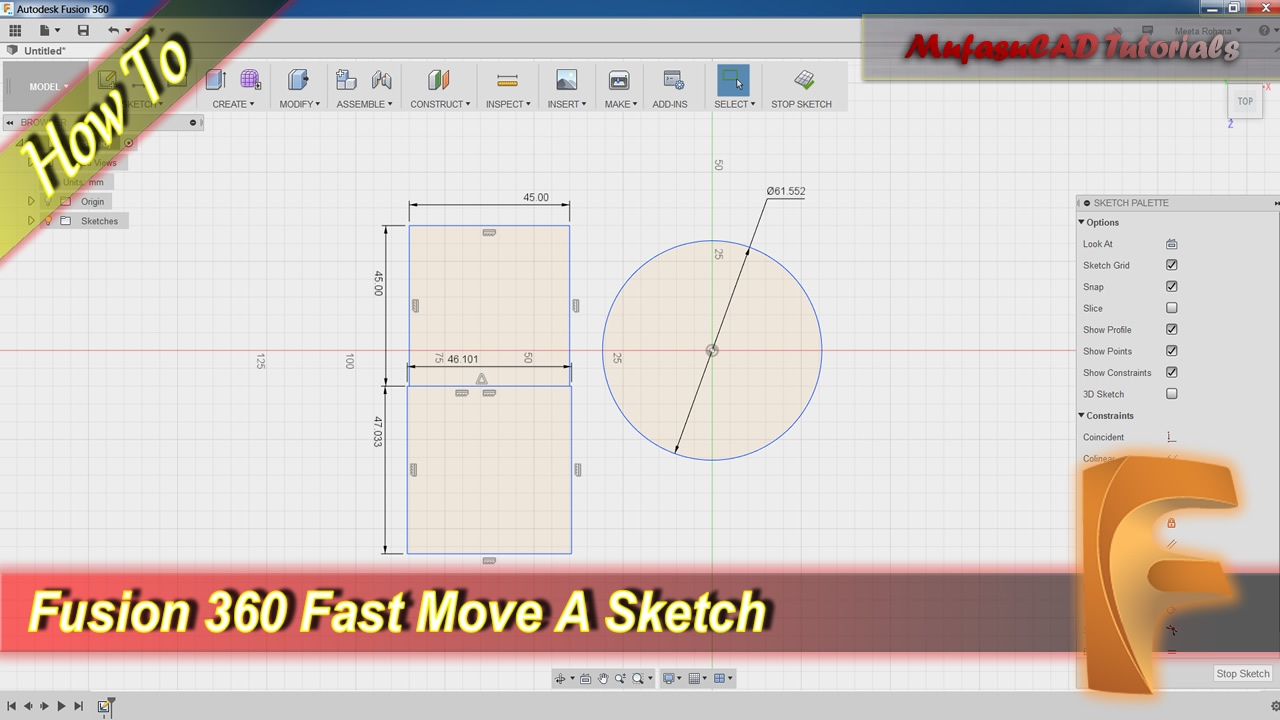Click the Insert image icon in toolbar
This screenshot has height=720, width=1280.
(x=566, y=81)
